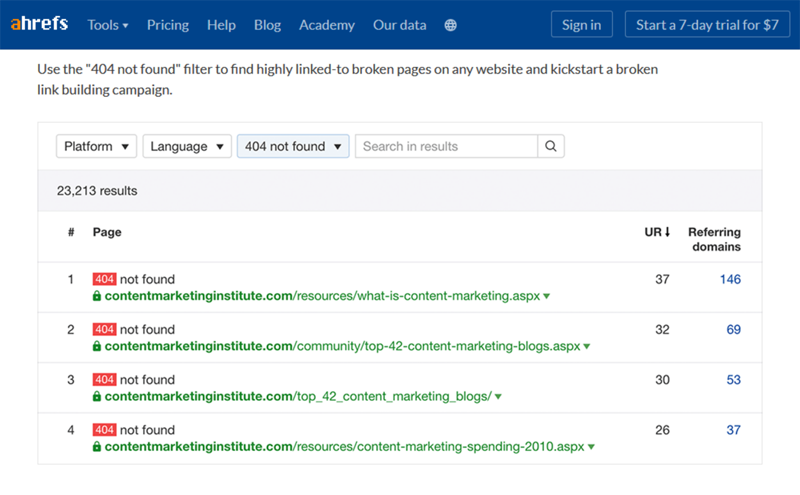Click the ahrefs logo

[x=39, y=23]
